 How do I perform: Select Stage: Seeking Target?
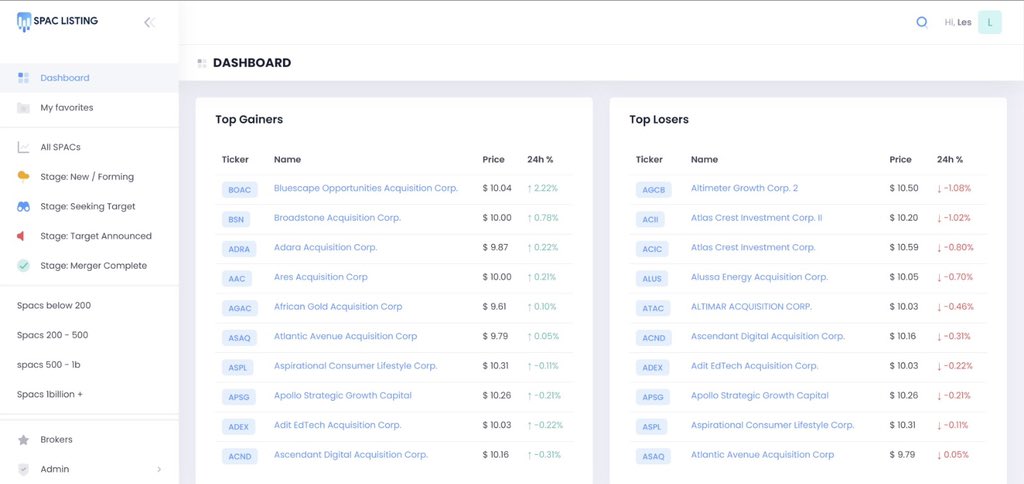(x=88, y=206)
